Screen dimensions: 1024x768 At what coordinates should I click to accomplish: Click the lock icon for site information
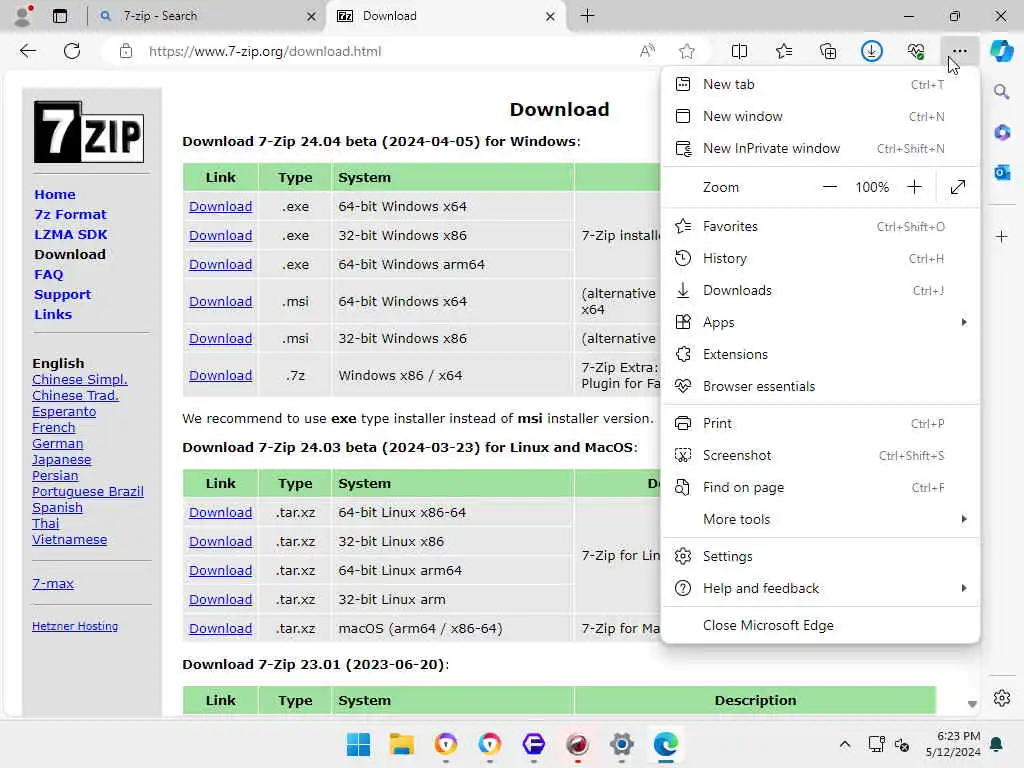point(126,51)
